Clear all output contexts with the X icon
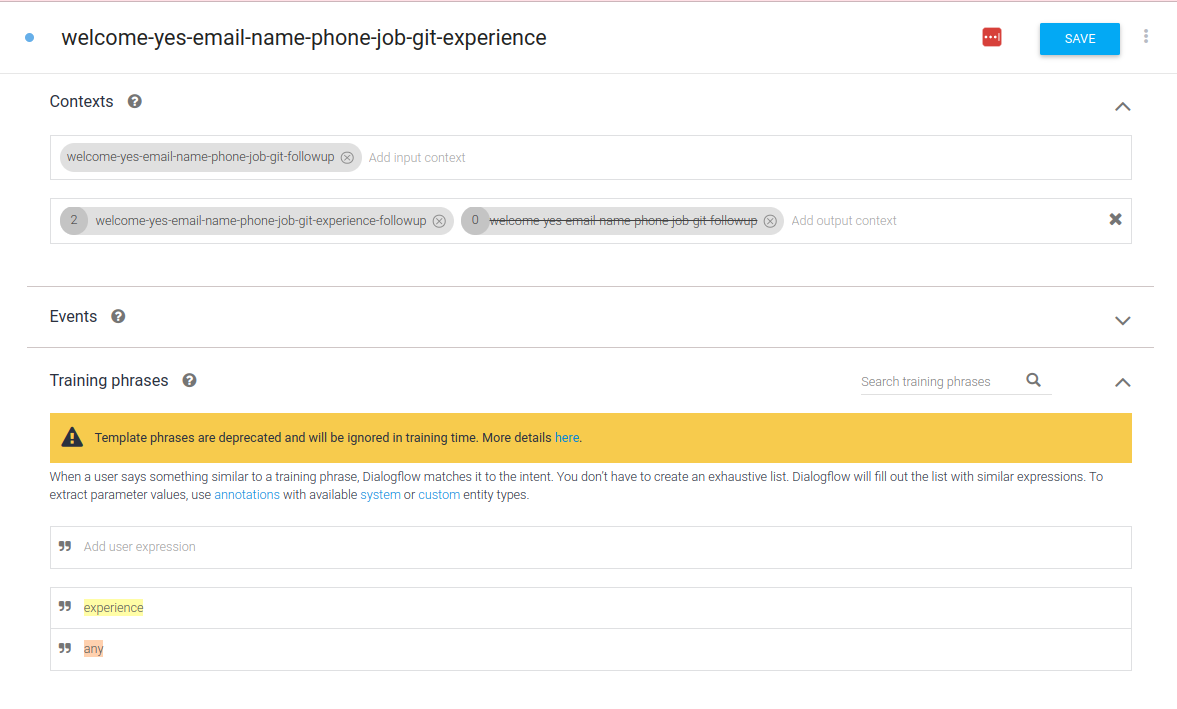Image resolution: width=1177 pixels, height=709 pixels. coord(1115,220)
